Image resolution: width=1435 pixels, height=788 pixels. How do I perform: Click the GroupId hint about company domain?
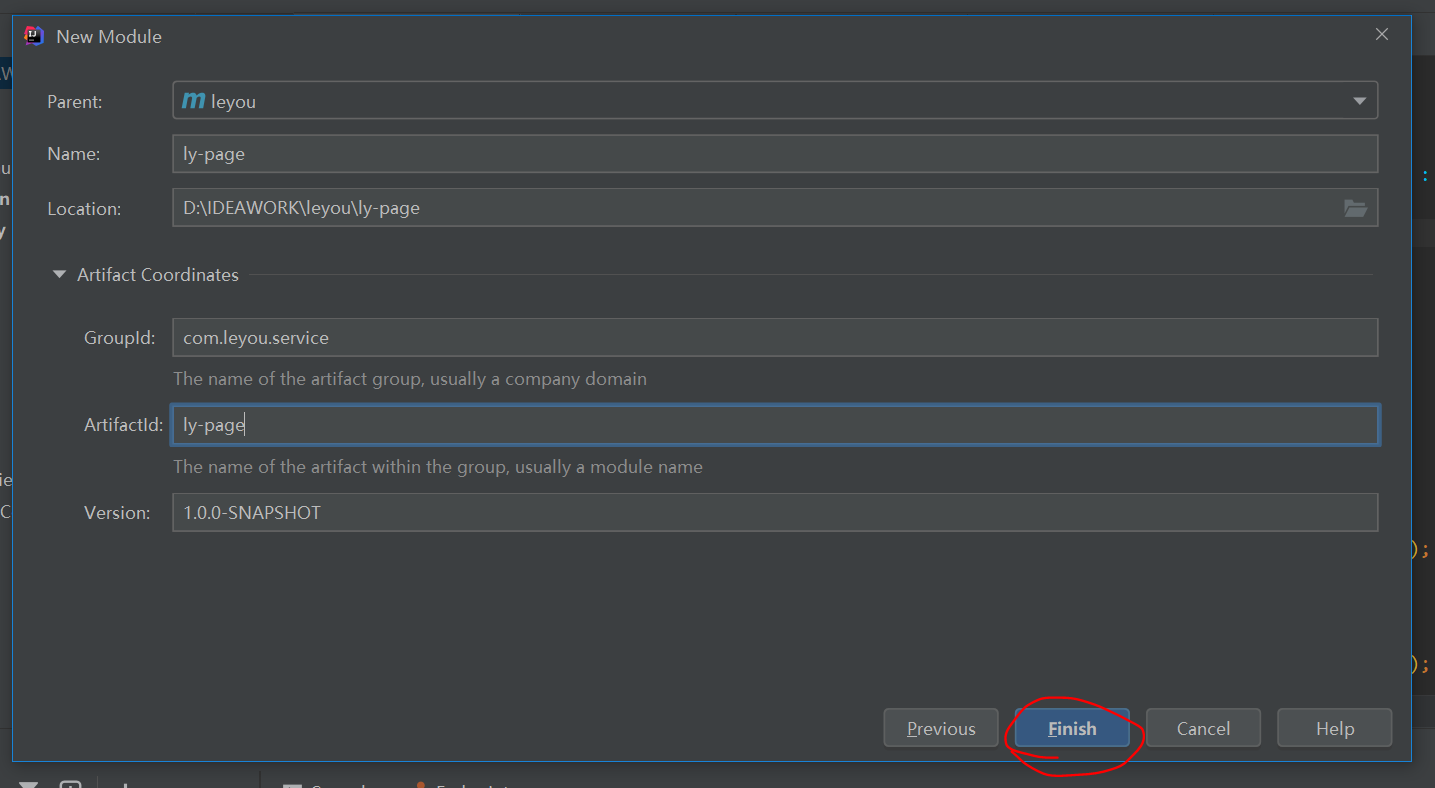point(410,379)
